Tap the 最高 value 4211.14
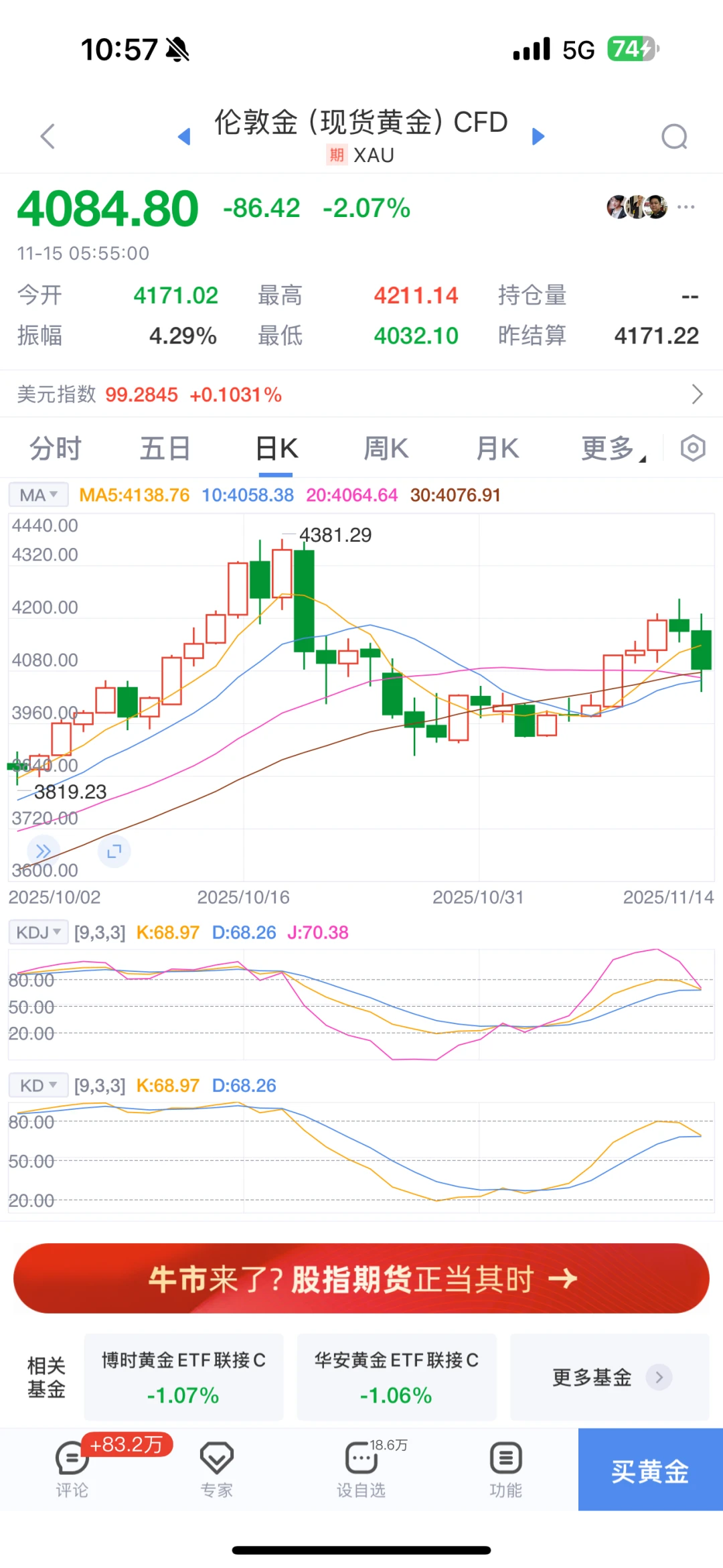This screenshot has width=723, height=1568. pyautogui.click(x=416, y=295)
